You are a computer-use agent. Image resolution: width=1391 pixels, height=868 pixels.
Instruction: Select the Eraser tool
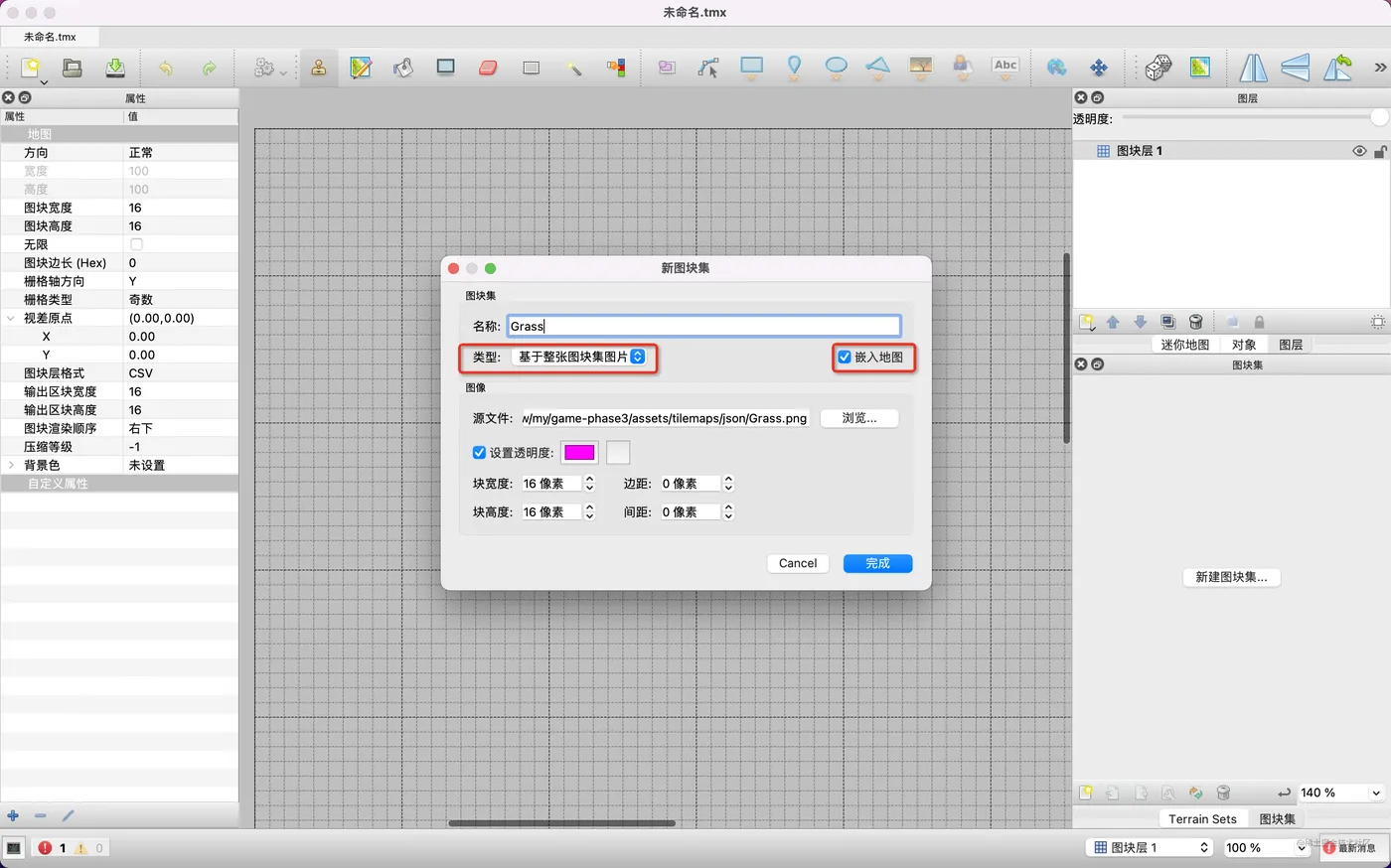pyautogui.click(x=488, y=68)
